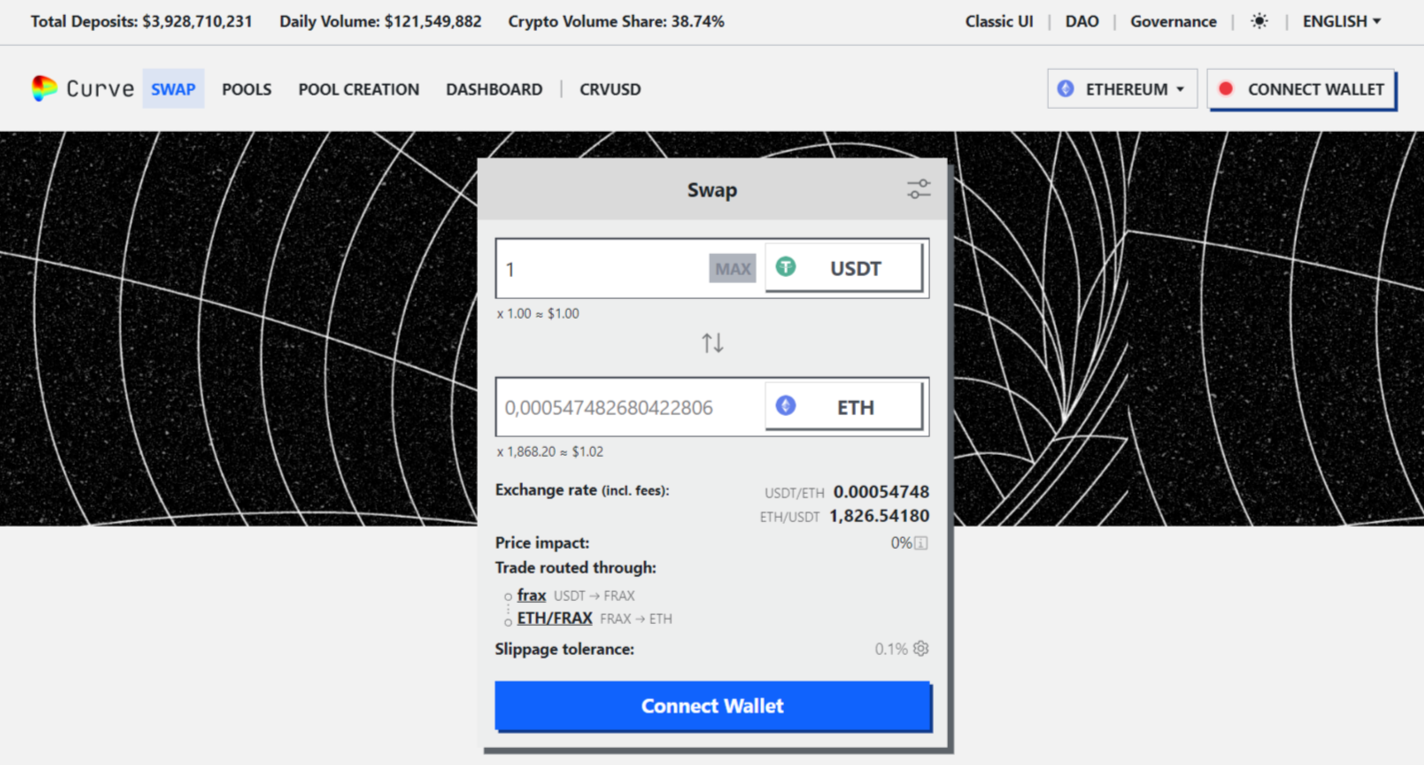The width and height of the screenshot is (1424, 765).
Task: Click the Ethereum icon in the network selector
Action: 1065,88
